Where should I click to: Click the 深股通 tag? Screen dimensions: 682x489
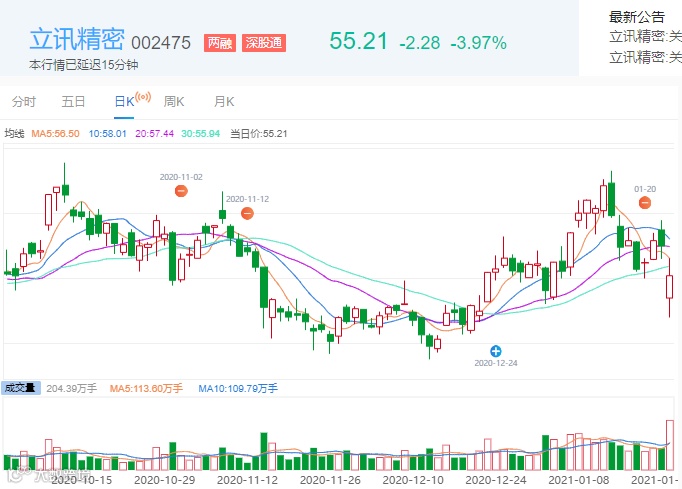pos(264,43)
